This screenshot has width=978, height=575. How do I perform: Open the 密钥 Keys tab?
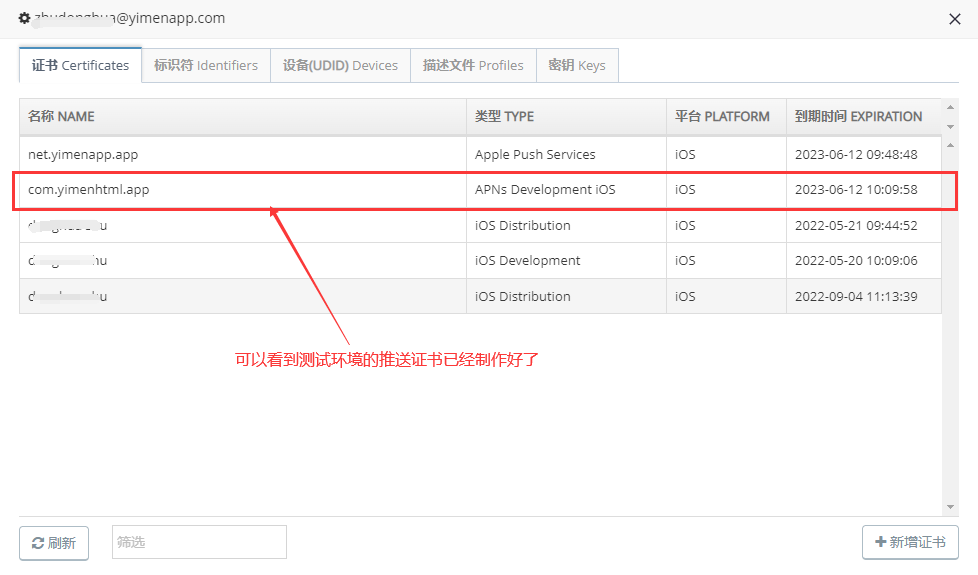(x=577, y=65)
